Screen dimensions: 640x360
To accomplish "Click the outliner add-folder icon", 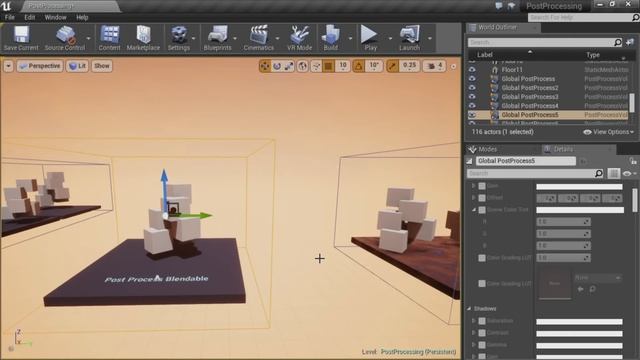I will point(630,42).
